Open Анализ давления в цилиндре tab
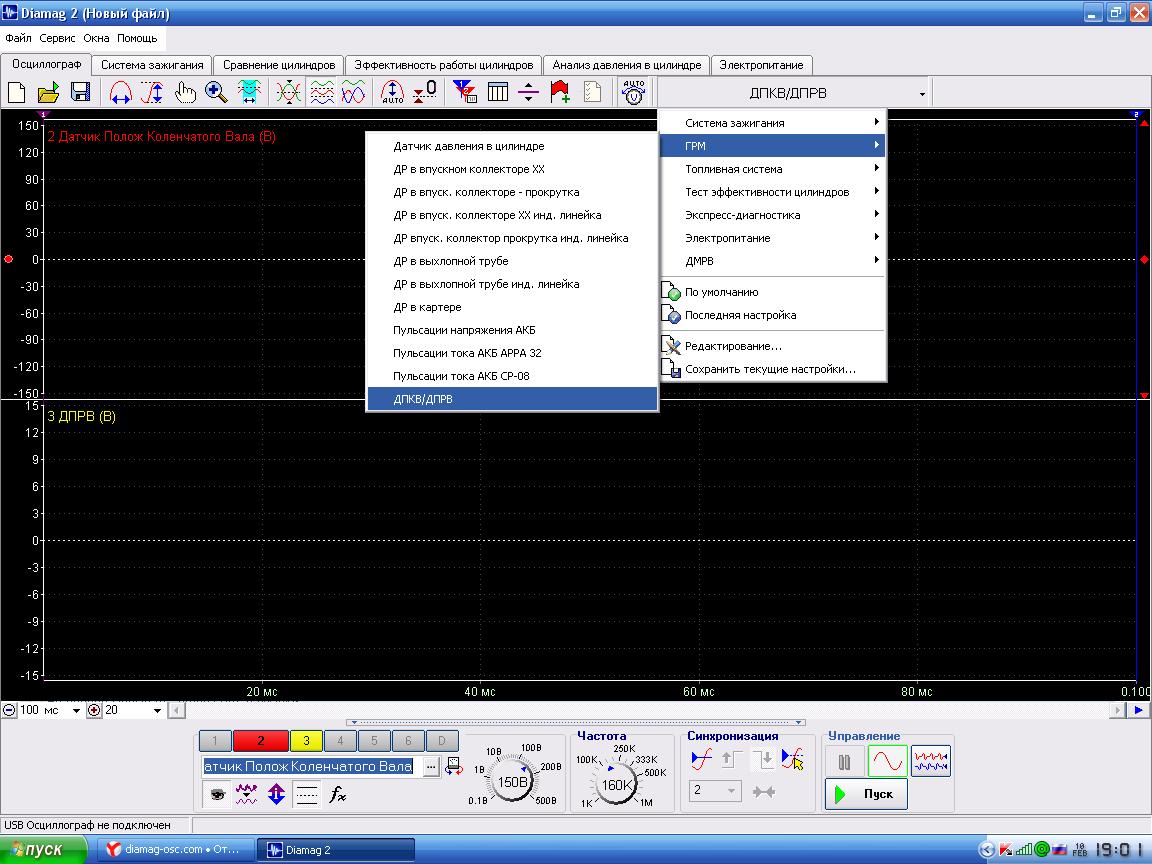Screen dimensions: 1152x864 point(627,65)
